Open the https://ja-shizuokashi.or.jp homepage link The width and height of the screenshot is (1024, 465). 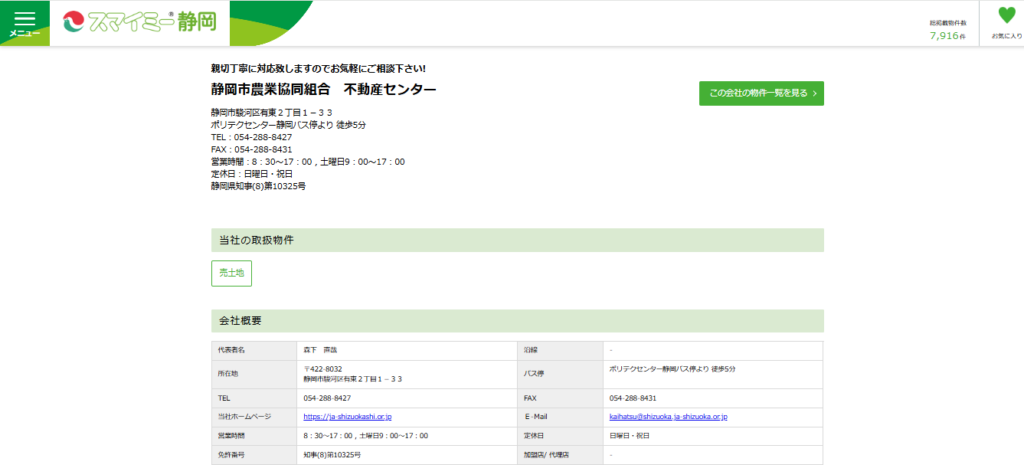pyautogui.click(x=347, y=417)
